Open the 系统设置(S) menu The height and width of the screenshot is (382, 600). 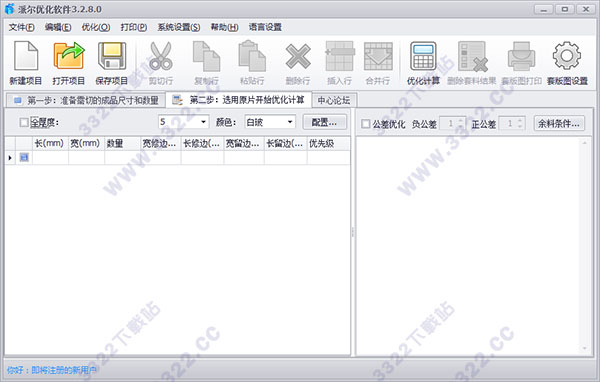[x=179, y=27]
